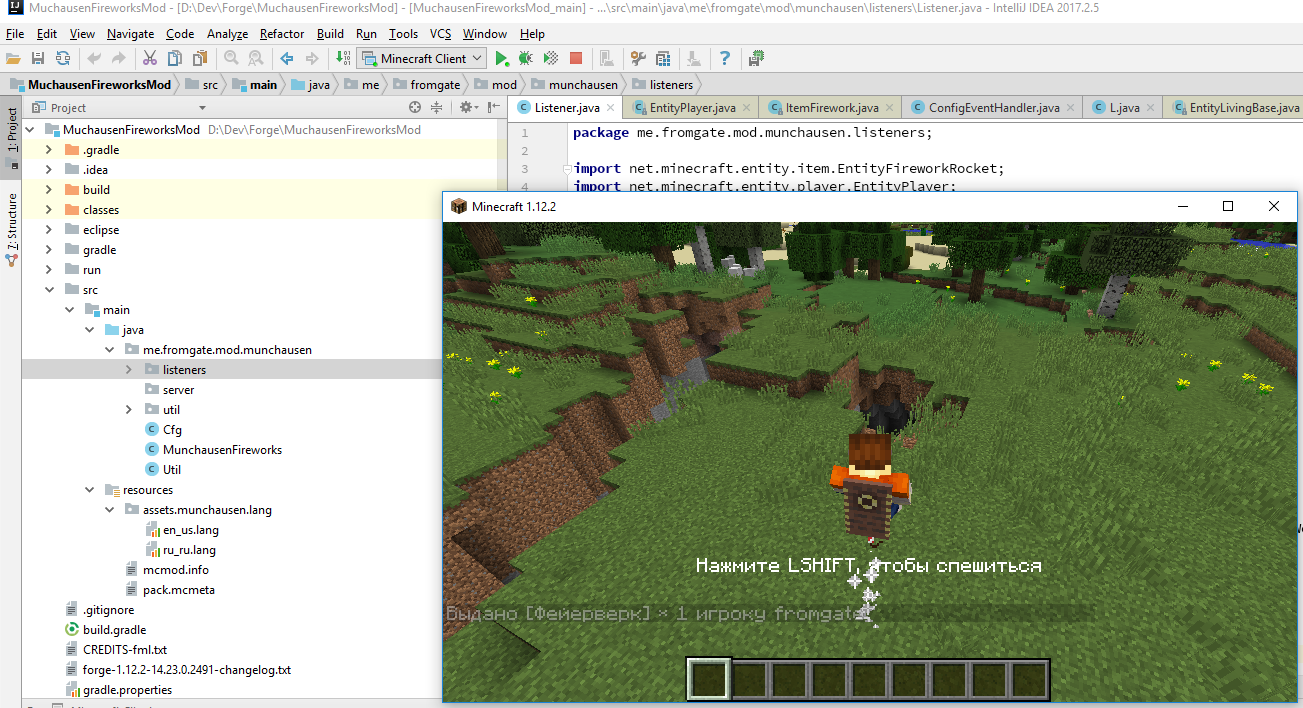Click Scroll from Source target icon
This screenshot has width=1303, height=708.
tap(415, 107)
